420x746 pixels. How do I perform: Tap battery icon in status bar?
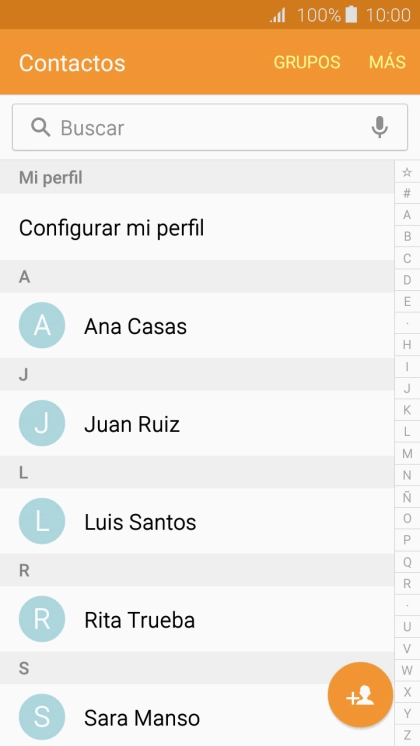351,15
